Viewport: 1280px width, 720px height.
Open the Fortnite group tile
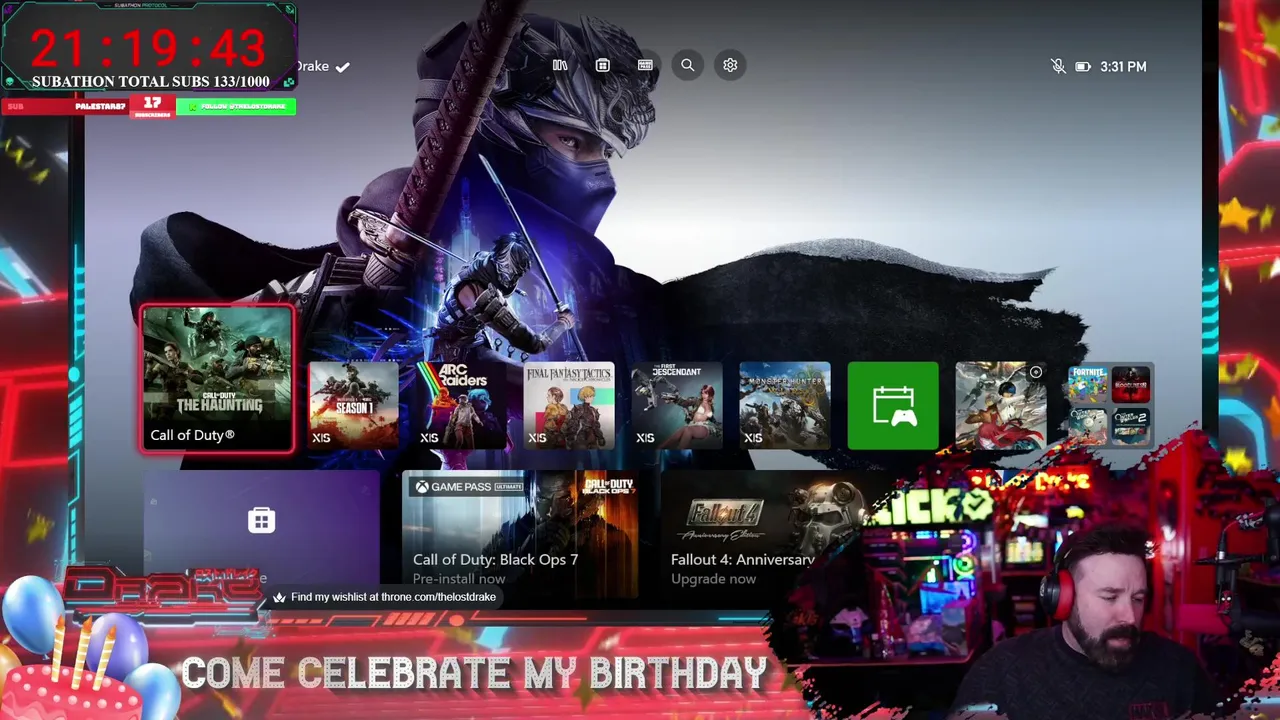click(x=1109, y=405)
